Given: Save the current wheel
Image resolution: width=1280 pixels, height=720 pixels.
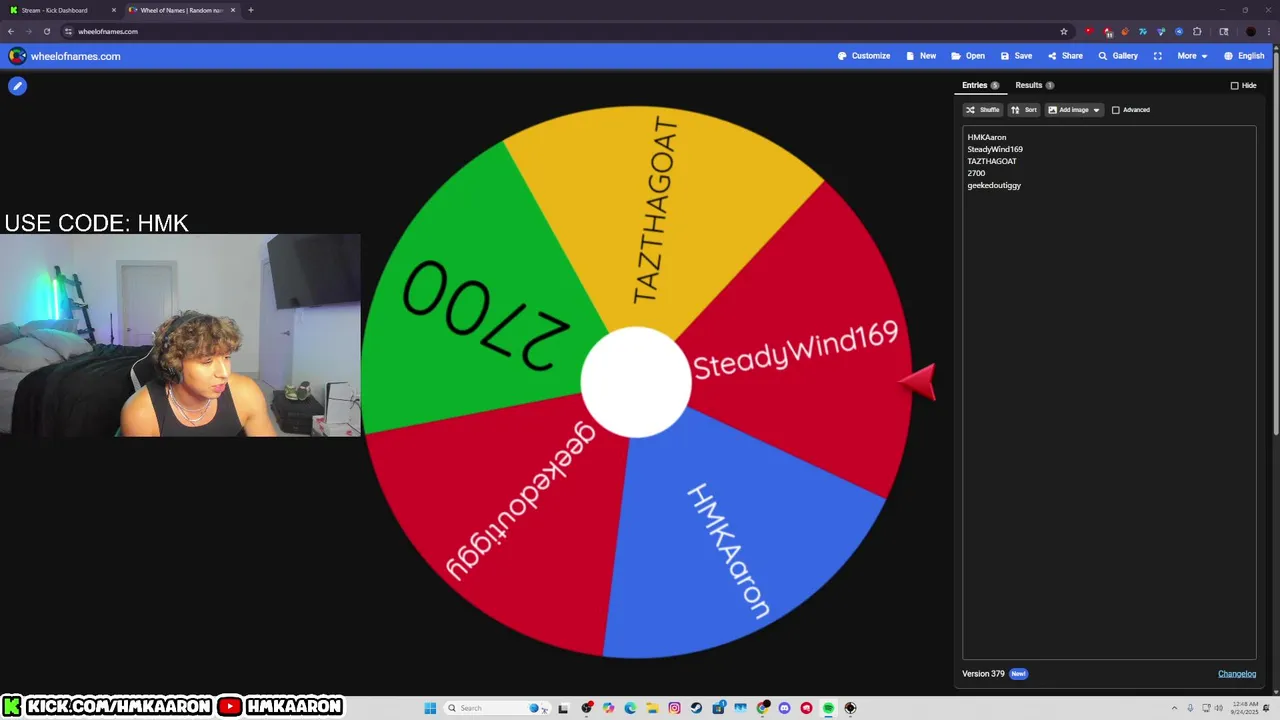Looking at the screenshot, I should [x=1016, y=56].
